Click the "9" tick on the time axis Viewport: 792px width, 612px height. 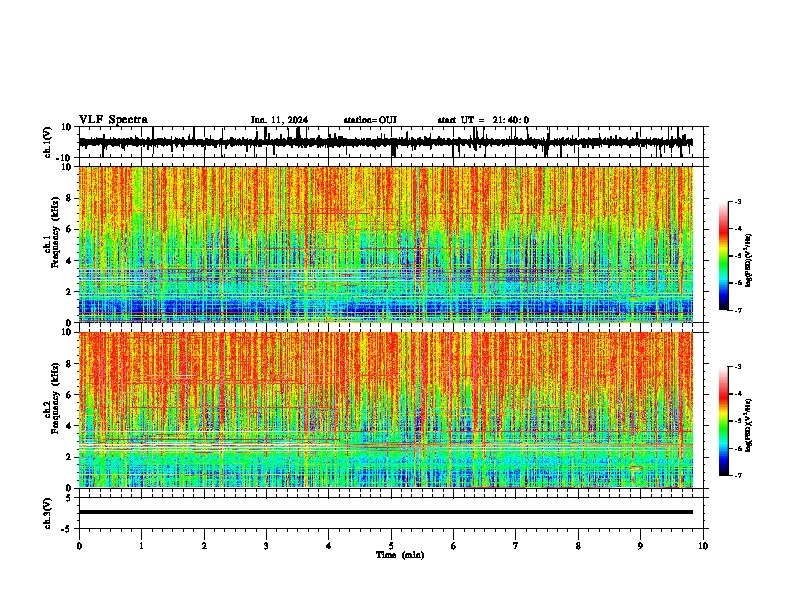(x=640, y=546)
